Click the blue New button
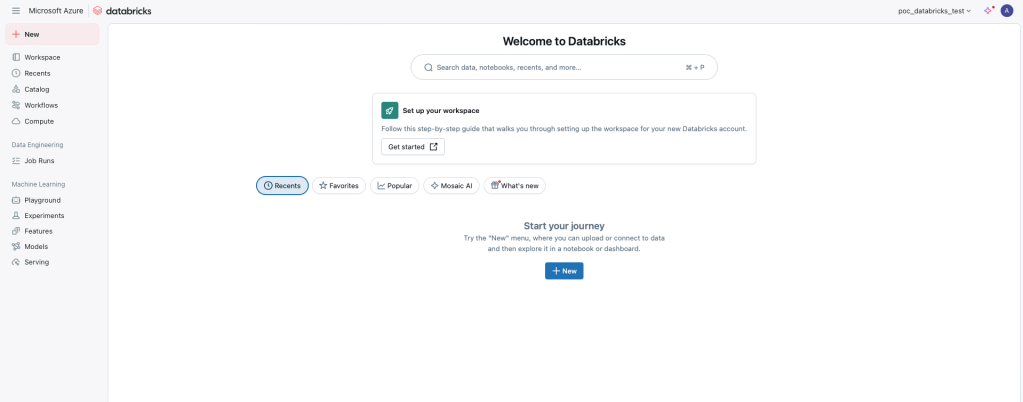 (564, 271)
